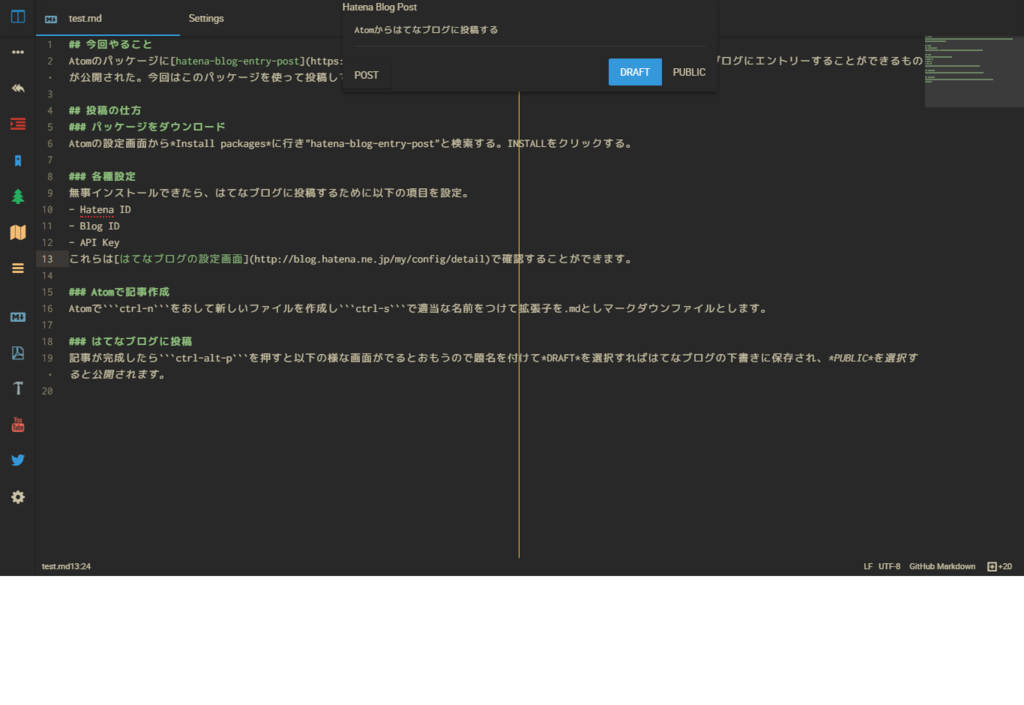This screenshot has height=705, width=1024.
Task: Click the LF line ending selector
Action: pyautogui.click(x=868, y=567)
